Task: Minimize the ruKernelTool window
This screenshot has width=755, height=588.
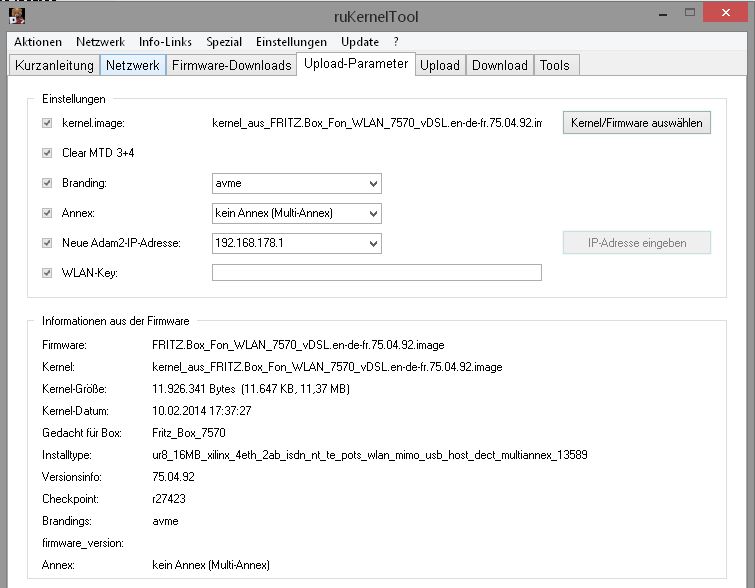Action: tap(663, 13)
